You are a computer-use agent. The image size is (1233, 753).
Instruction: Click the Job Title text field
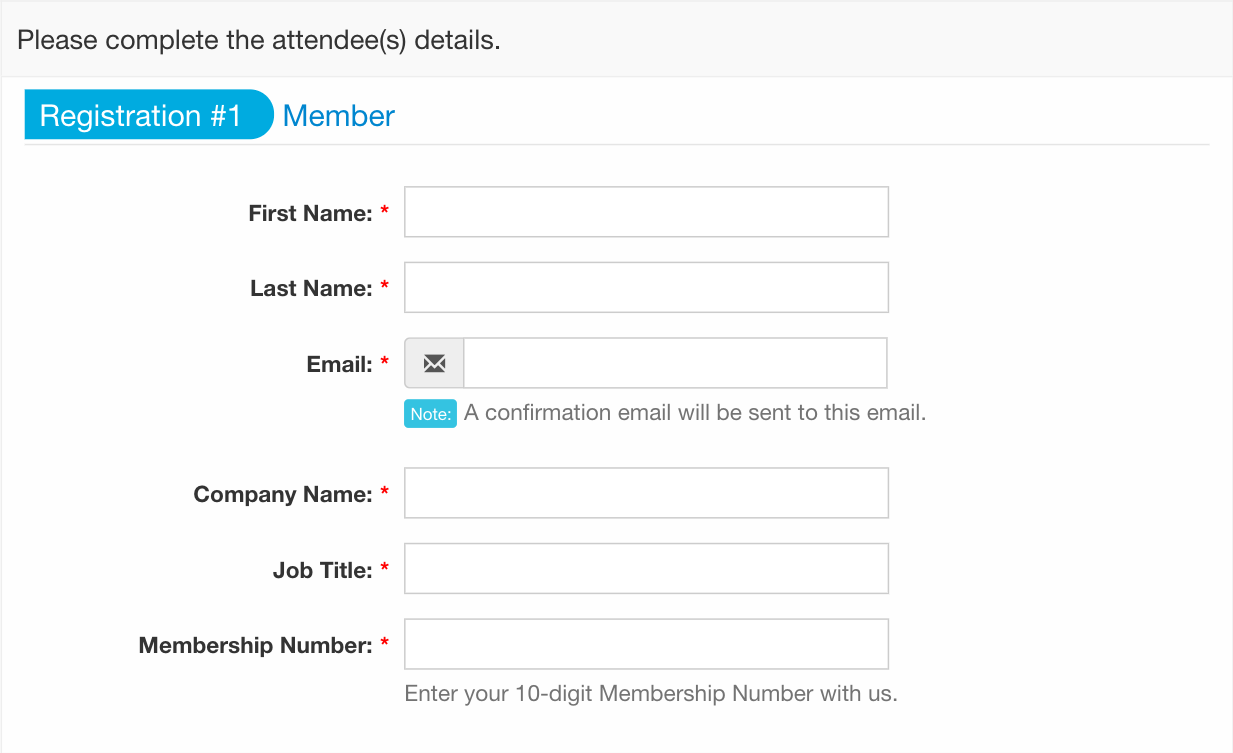click(x=646, y=569)
